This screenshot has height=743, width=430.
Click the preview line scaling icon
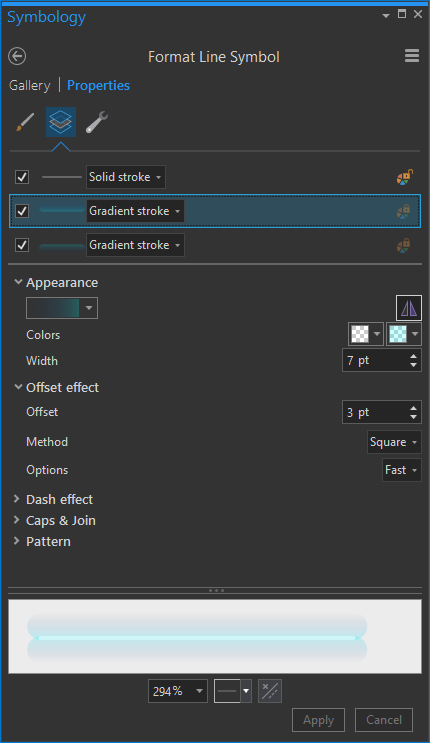click(270, 691)
